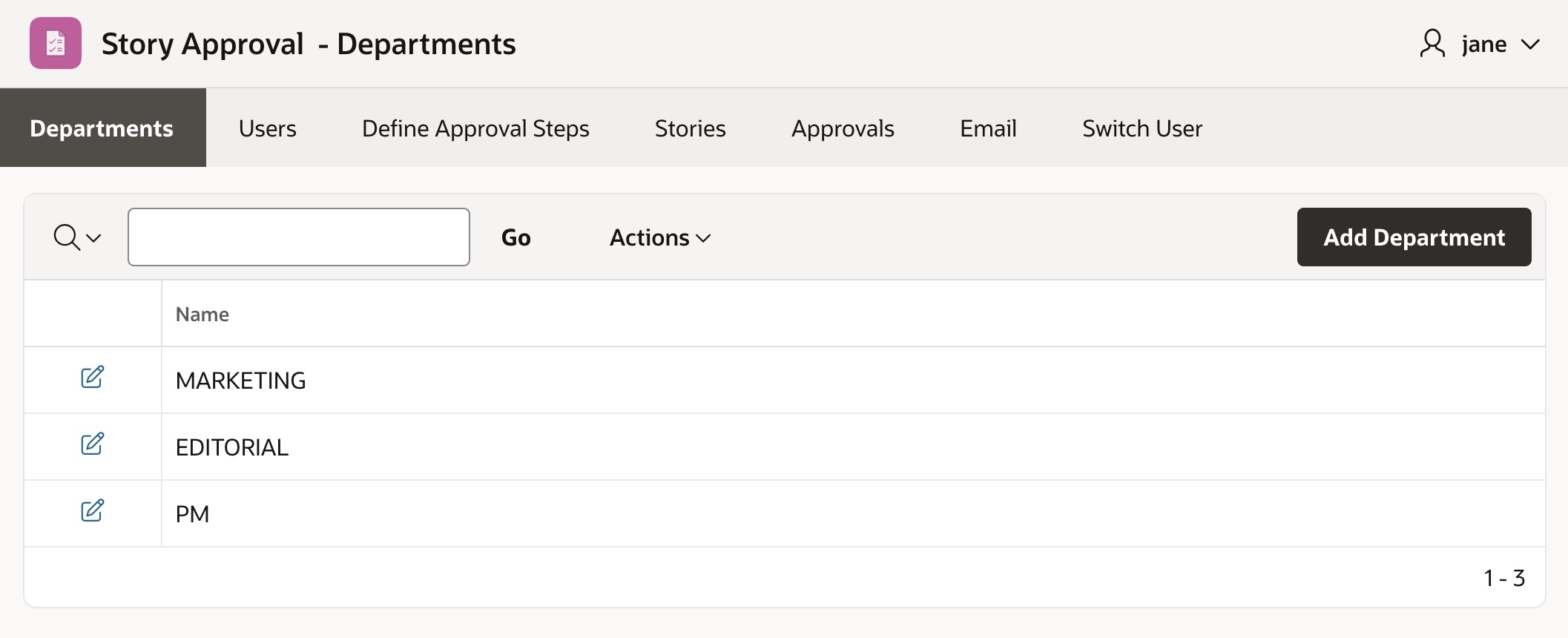Open the Switch User tab
The width and height of the screenshot is (1568, 638).
[1142, 128]
